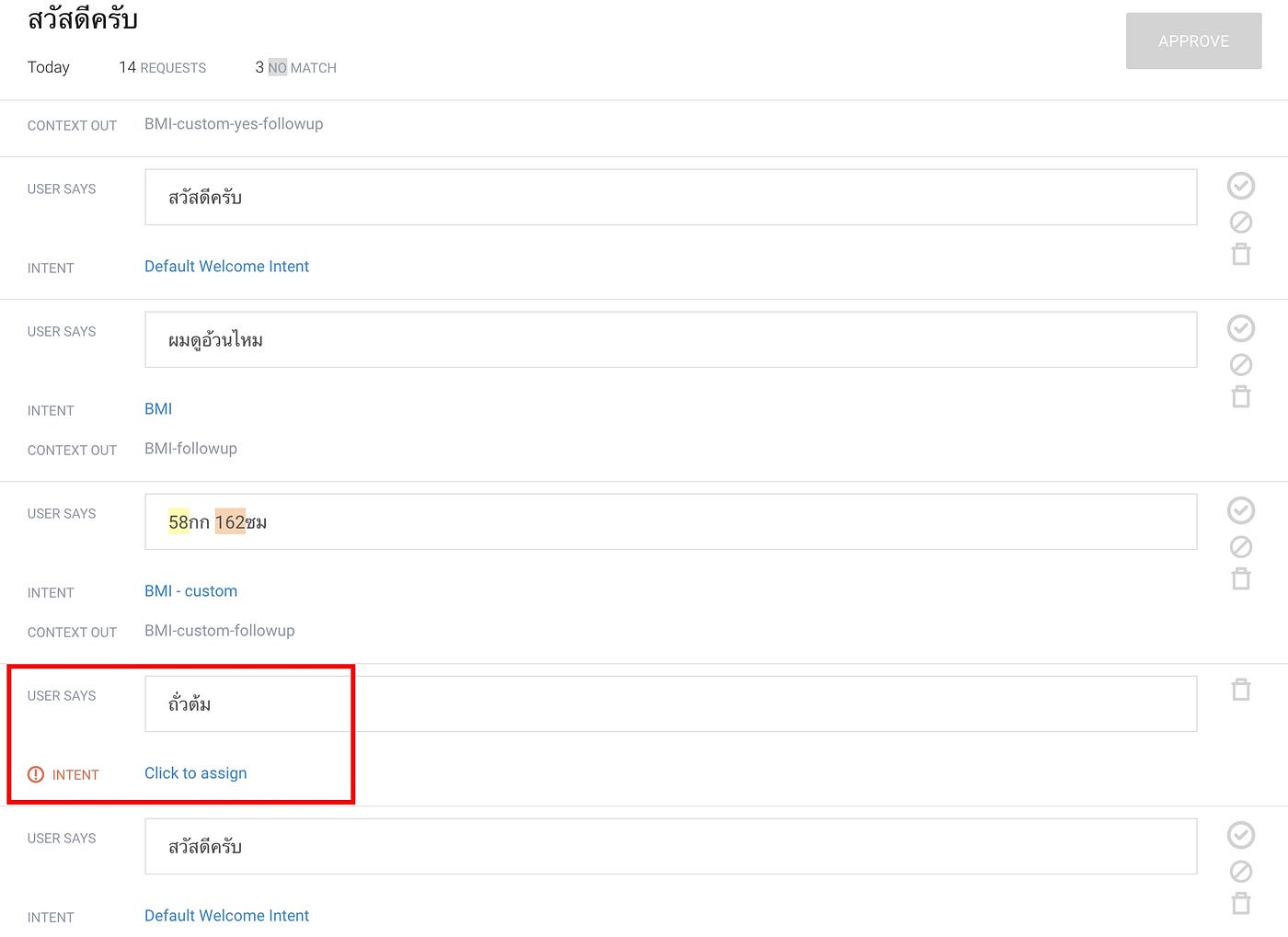
Task: Delete the first "สวัสดีครับ" training phrase
Action: [x=1241, y=254]
